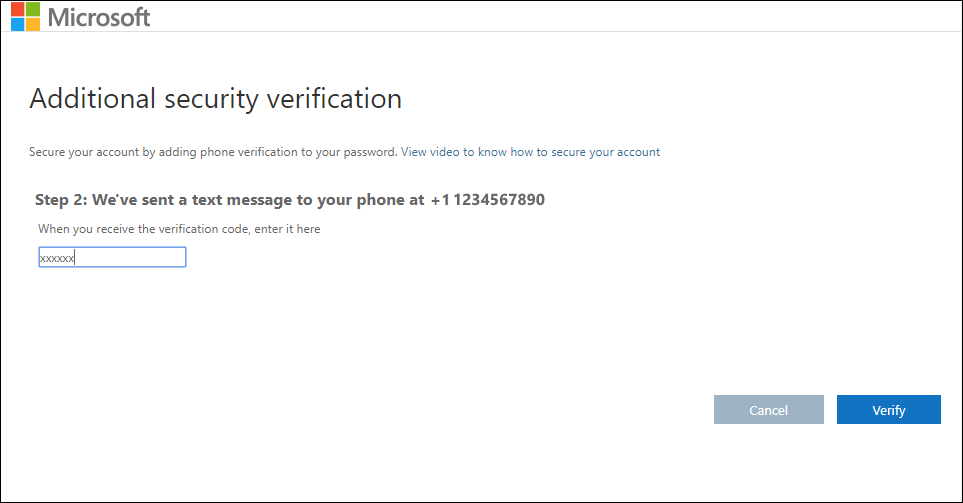Image resolution: width=963 pixels, height=503 pixels.
Task: Click the "Step 2" label text
Action: coord(61,200)
